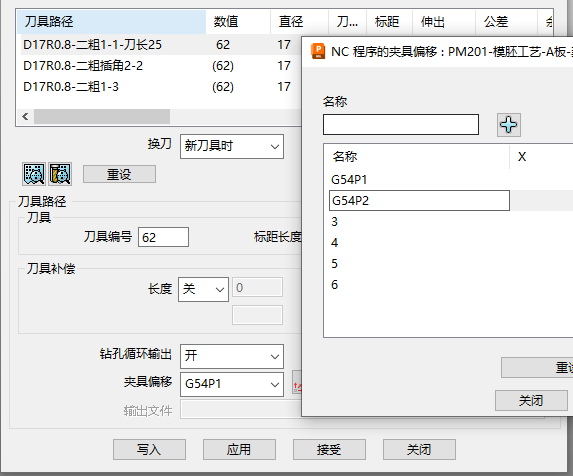Click the 标距 column header
573x476 pixels.
click(389, 22)
